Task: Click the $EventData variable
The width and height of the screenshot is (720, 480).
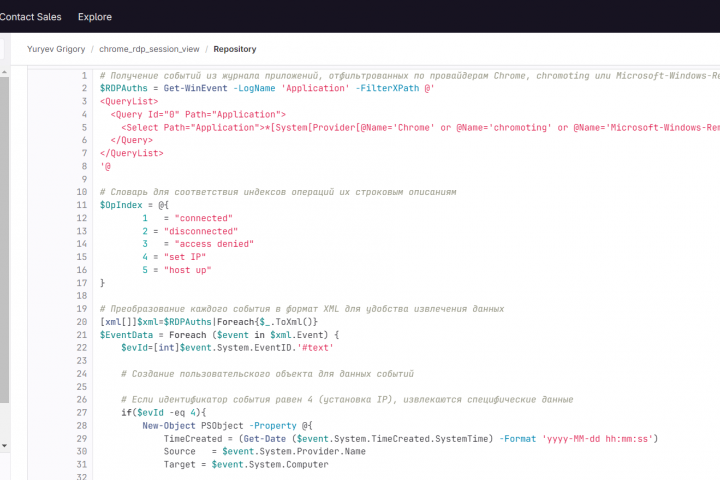Action: [x=126, y=335]
